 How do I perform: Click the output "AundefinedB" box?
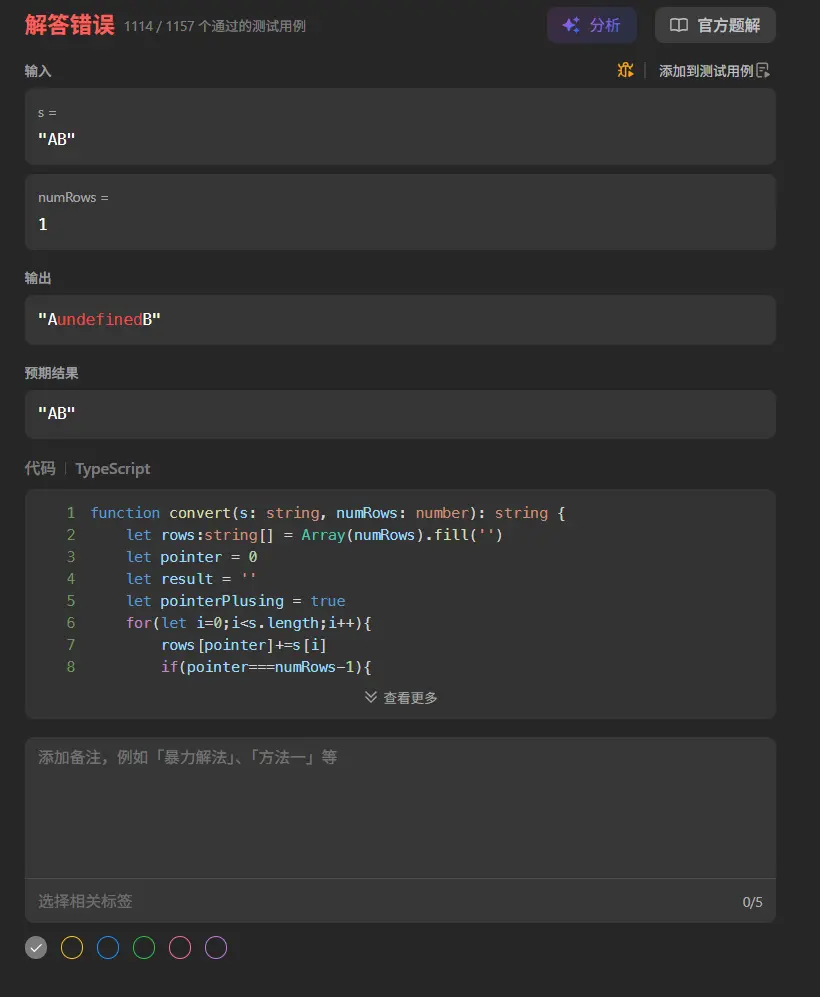[x=400, y=320]
